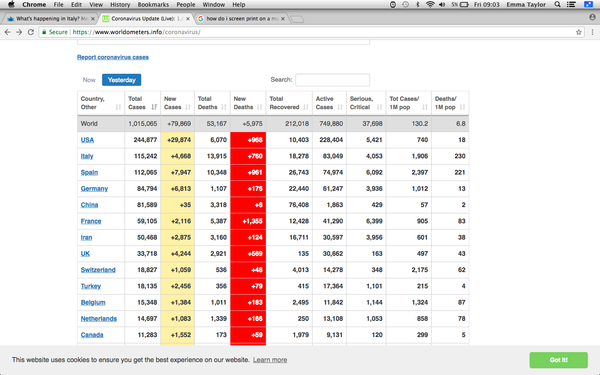The width and height of the screenshot is (600, 375).
Task: Close the 'What's happening in Italy?' tab
Action: tap(93, 18)
